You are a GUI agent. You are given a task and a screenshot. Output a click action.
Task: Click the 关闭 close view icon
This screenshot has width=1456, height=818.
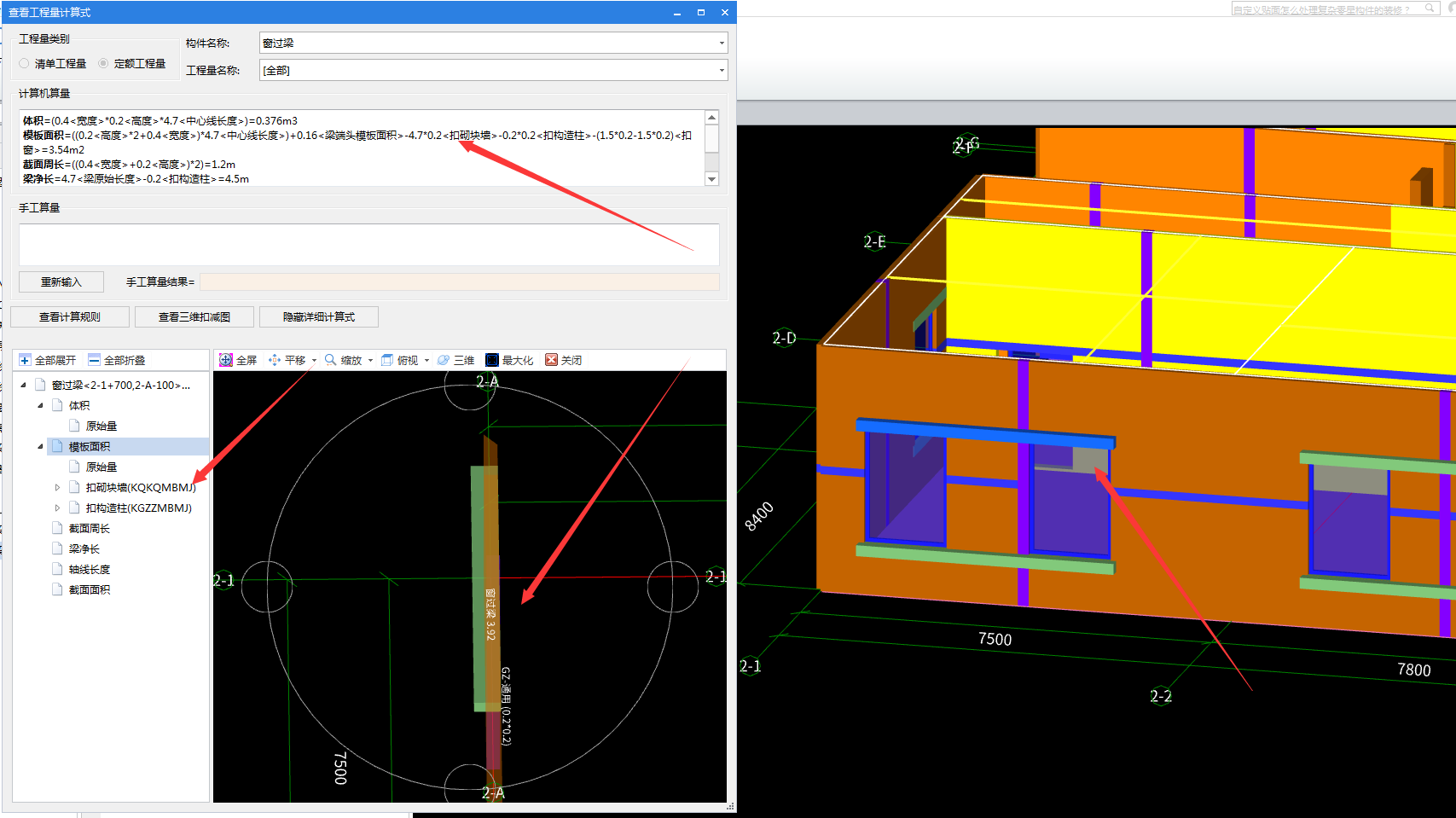point(551,360)
